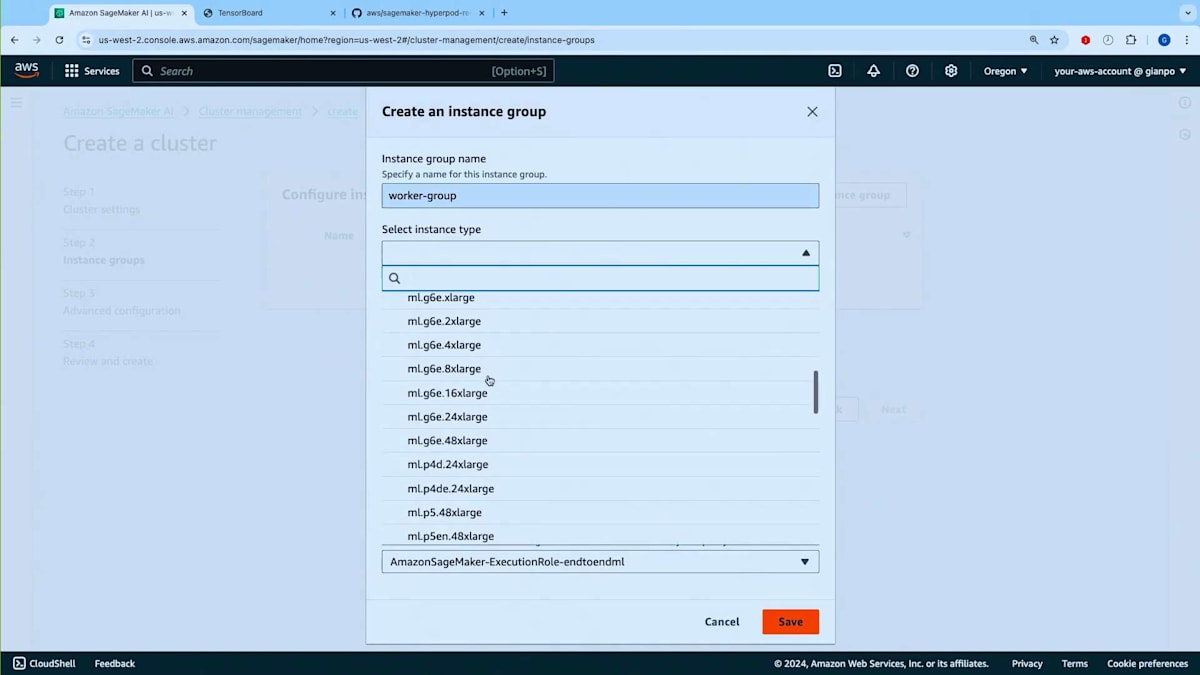Open the execution role dropdown
1200x675 pixels.
coord(600,562)
